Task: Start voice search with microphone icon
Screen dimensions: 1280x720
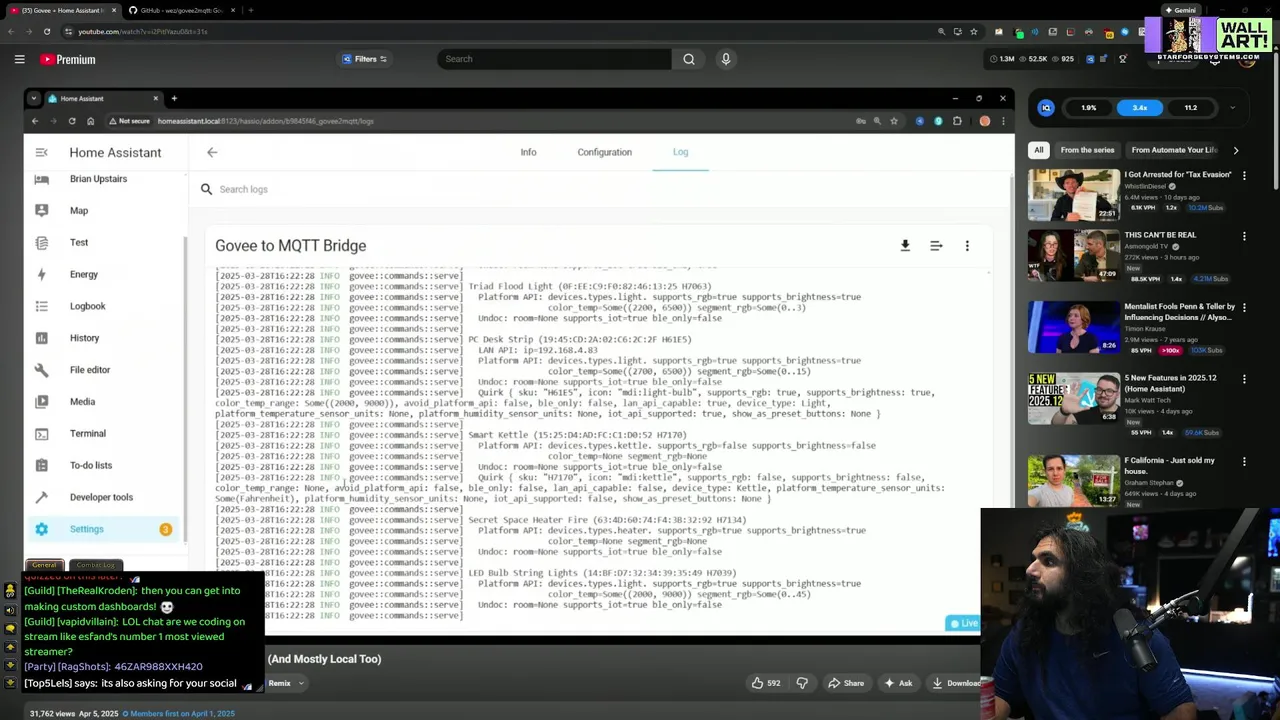Action: tap(726, 59)
